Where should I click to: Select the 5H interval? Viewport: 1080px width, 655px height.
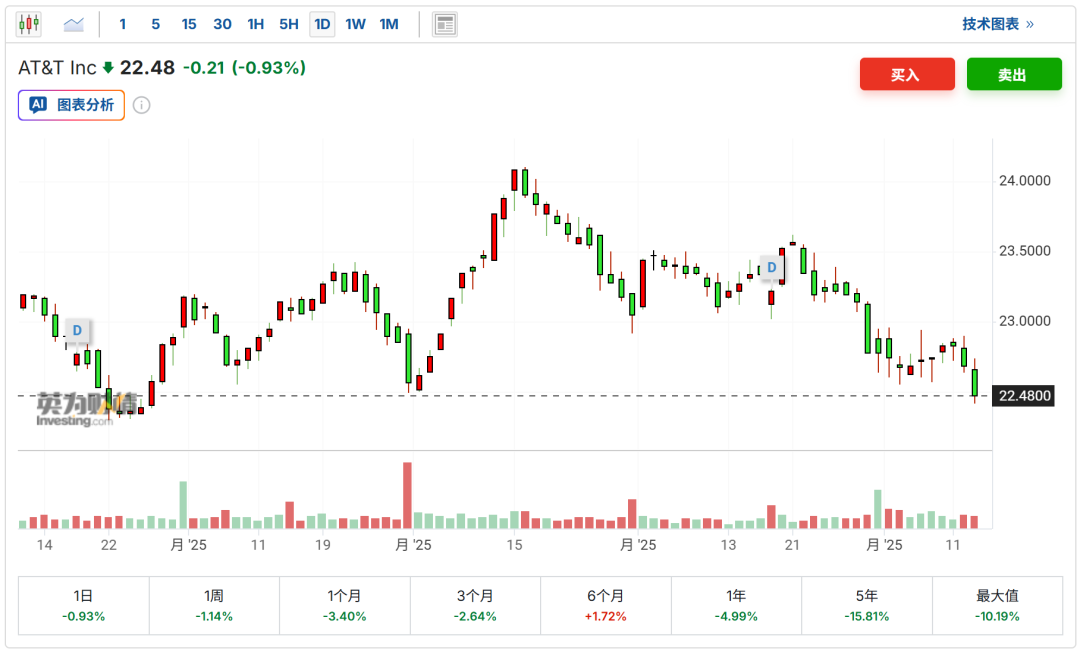pos(289,24)
